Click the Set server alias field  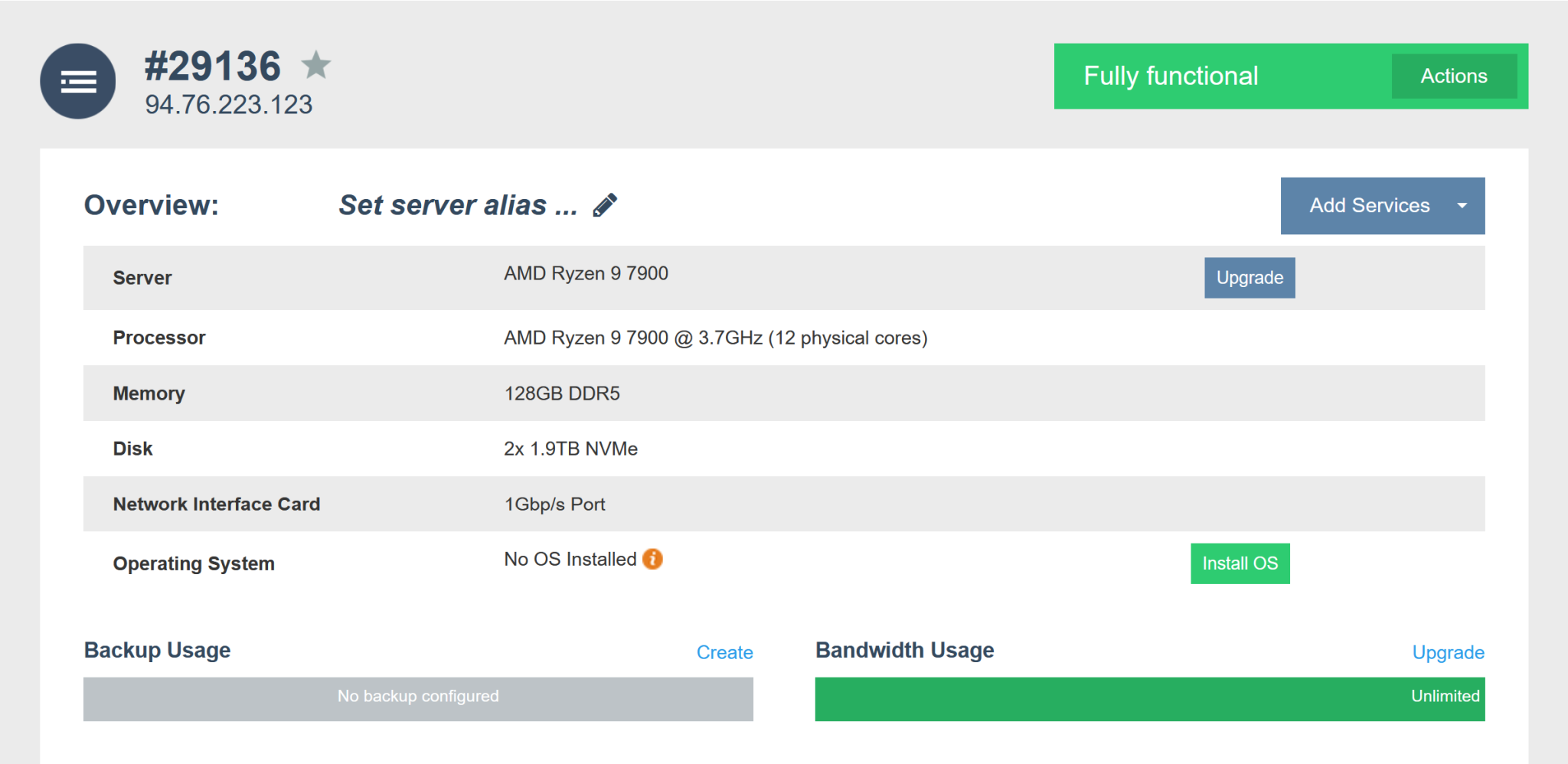point(456,204)
